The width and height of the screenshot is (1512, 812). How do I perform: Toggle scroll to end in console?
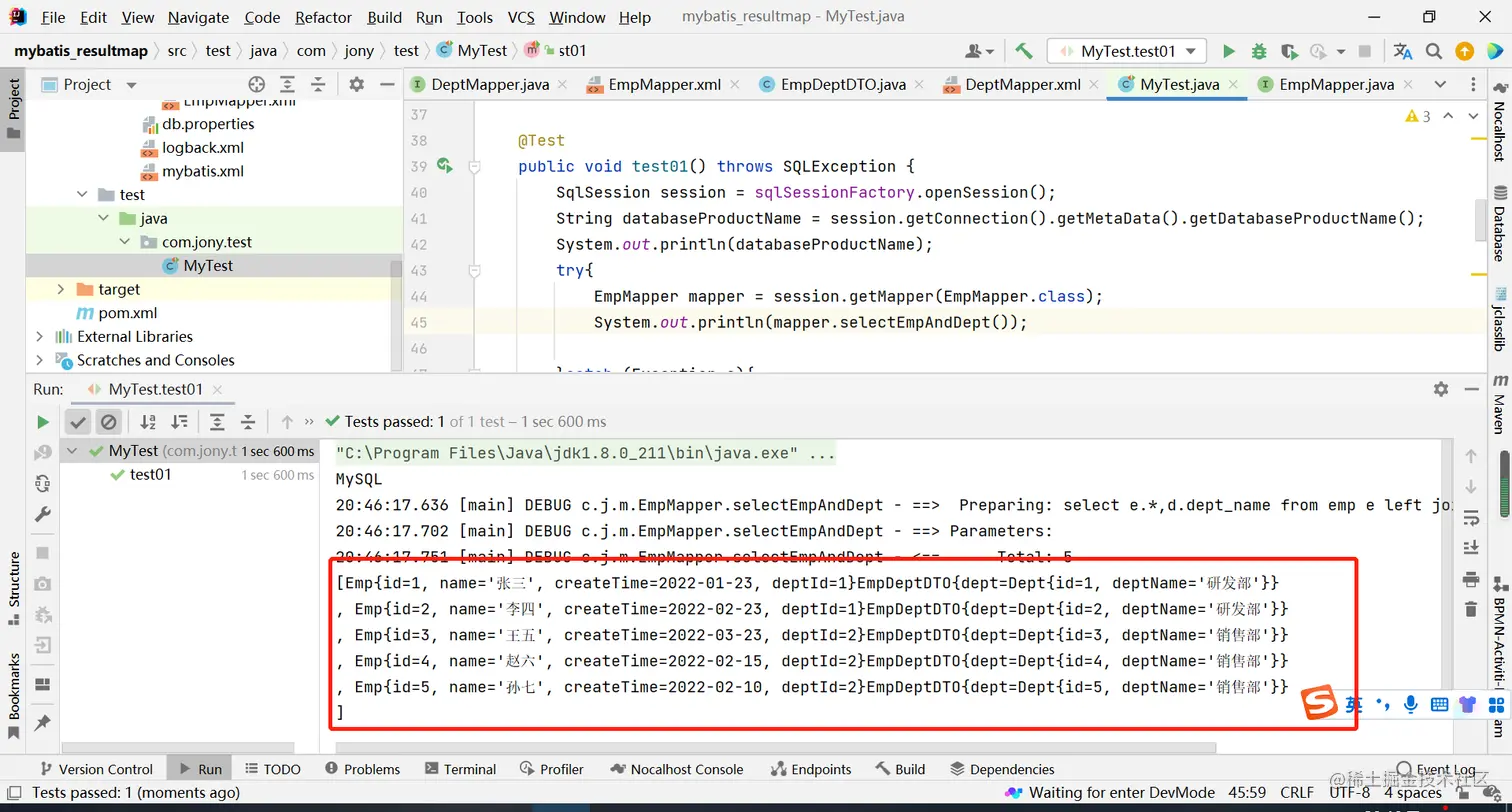[x=1471, y=547]
